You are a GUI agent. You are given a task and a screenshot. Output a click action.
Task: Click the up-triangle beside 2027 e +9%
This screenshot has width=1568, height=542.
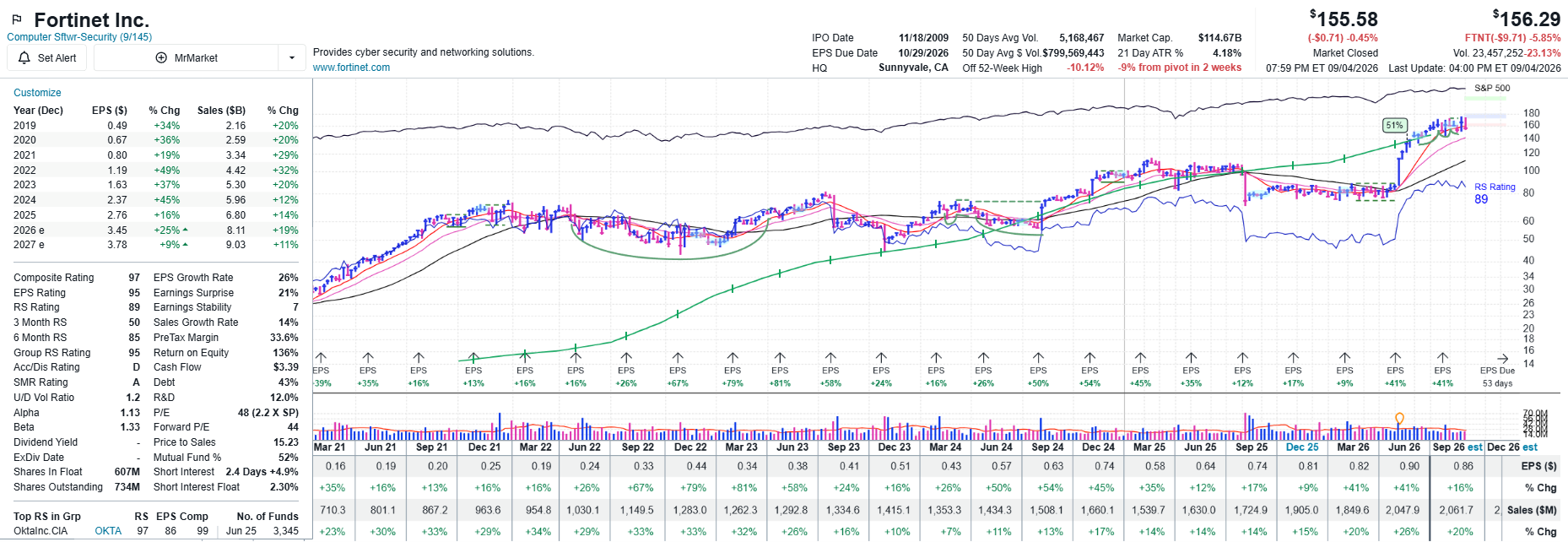point(185,245)
